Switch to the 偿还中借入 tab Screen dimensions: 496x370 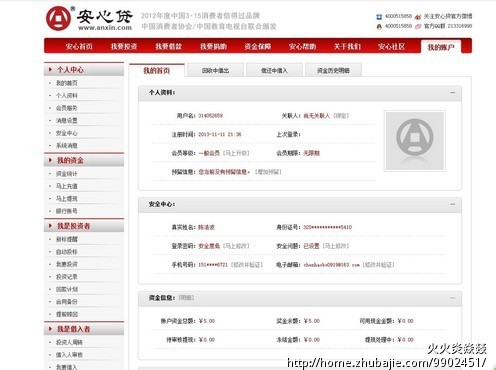tap(274, 70)
